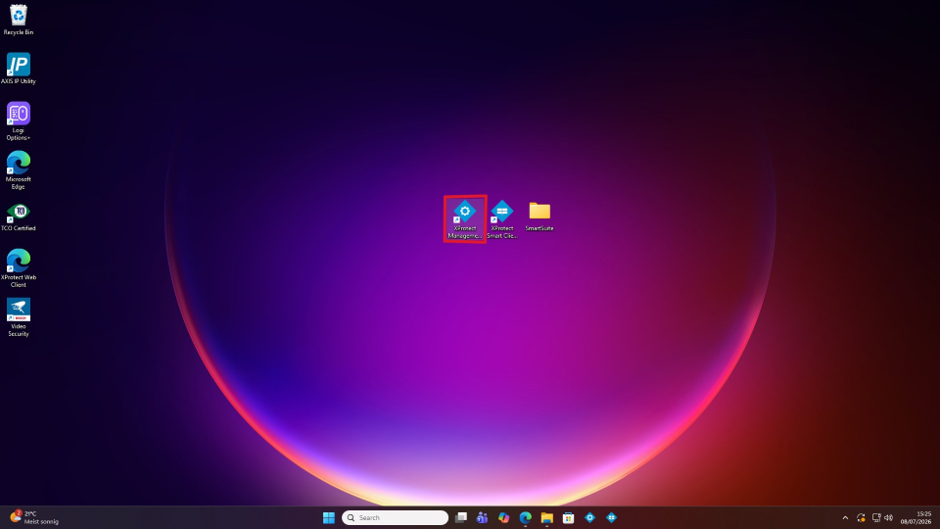Open network settings tray icon
The image size is (940, 529).
[x=876, y=518]
